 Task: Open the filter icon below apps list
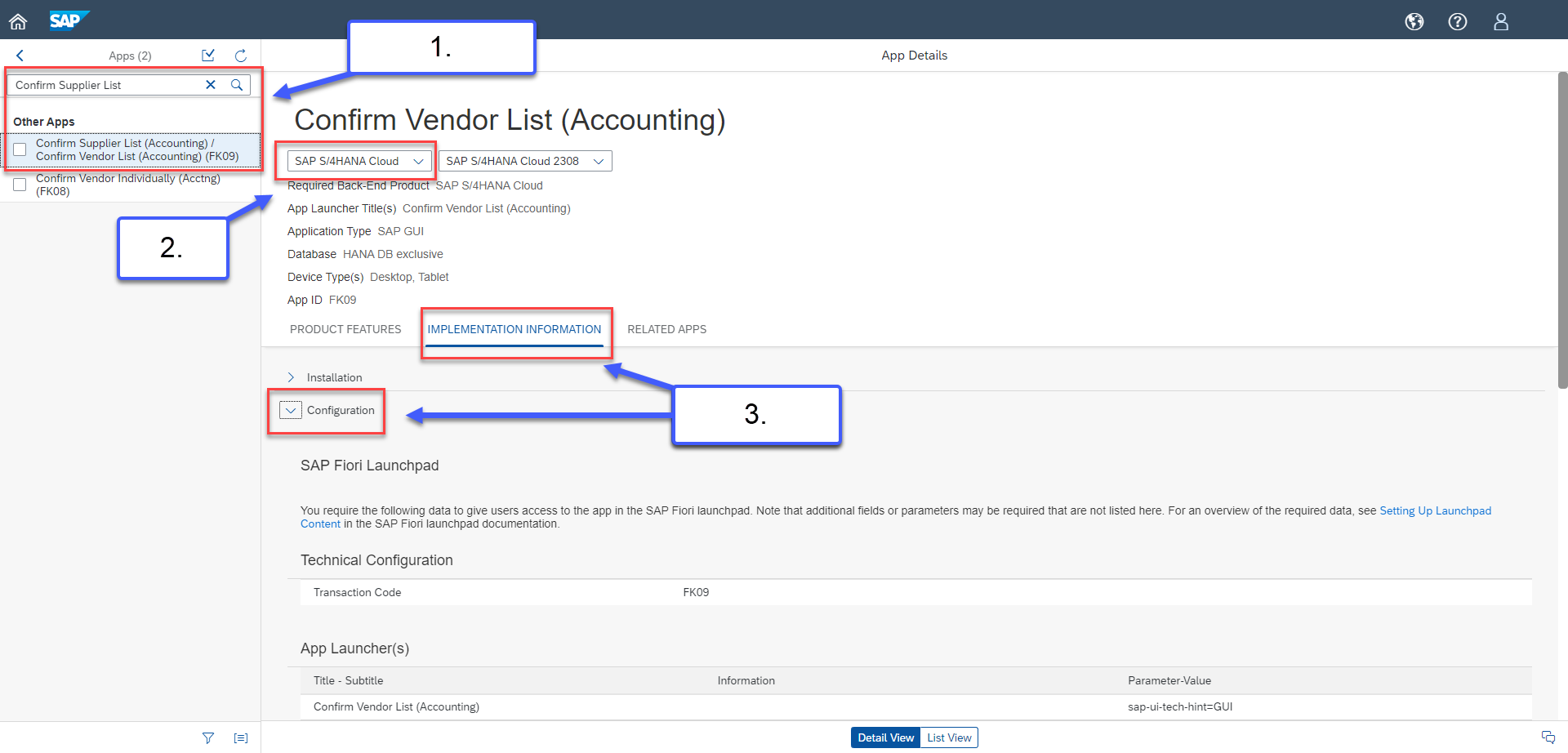208,737
